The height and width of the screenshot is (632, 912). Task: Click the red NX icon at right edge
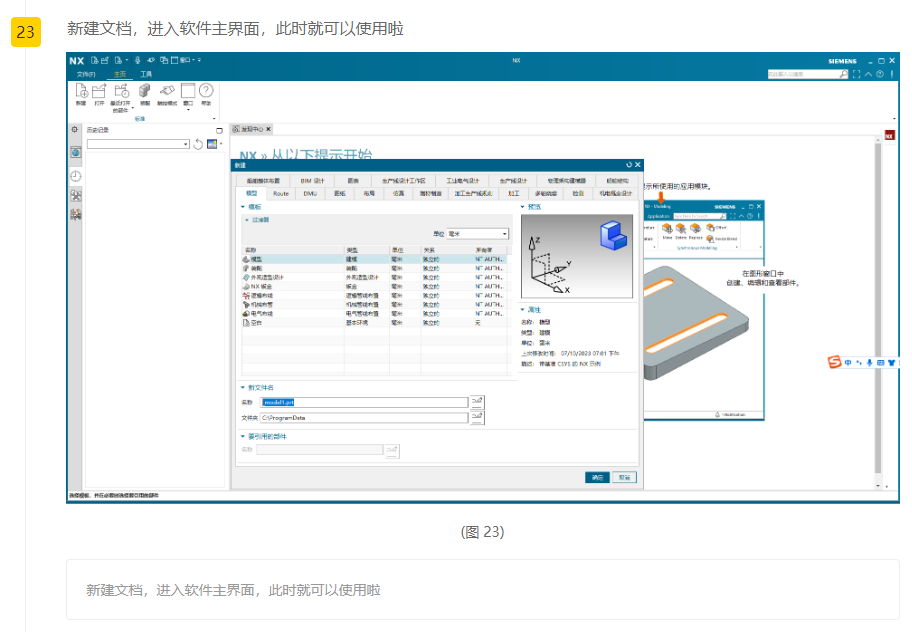point(889,135)
